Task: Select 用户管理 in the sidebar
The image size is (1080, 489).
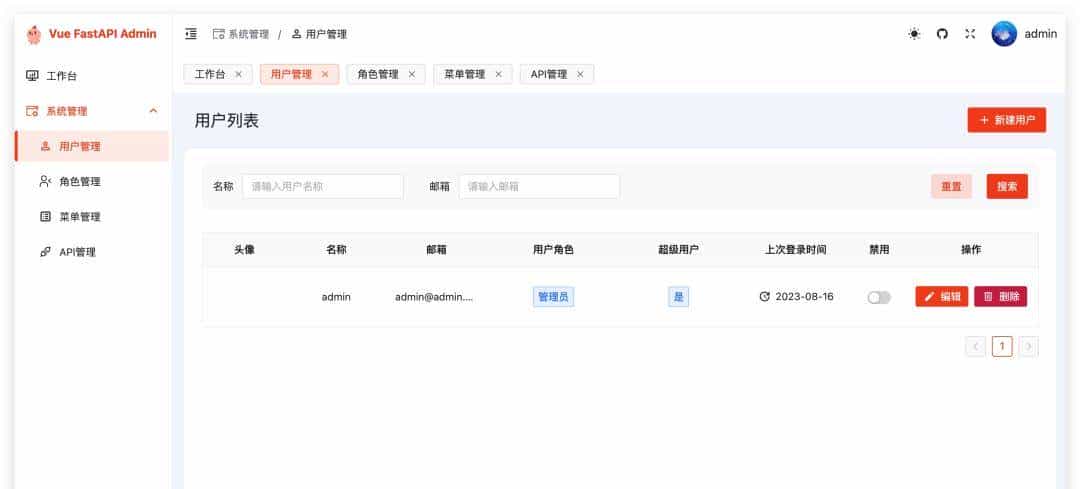Action: (92, 146)
